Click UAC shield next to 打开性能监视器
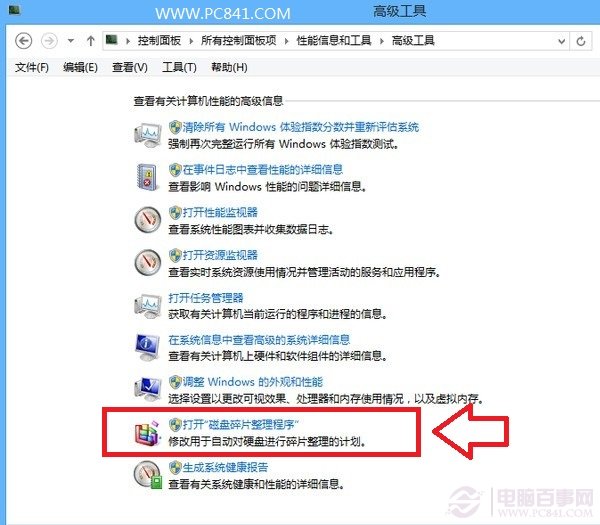The height and width of the screenshot is (525, 600). (175, 212)
